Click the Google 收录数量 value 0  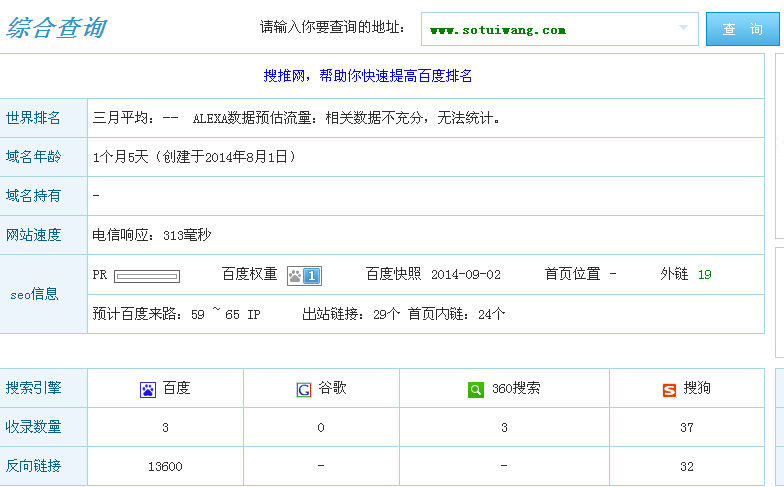[321, 428]
